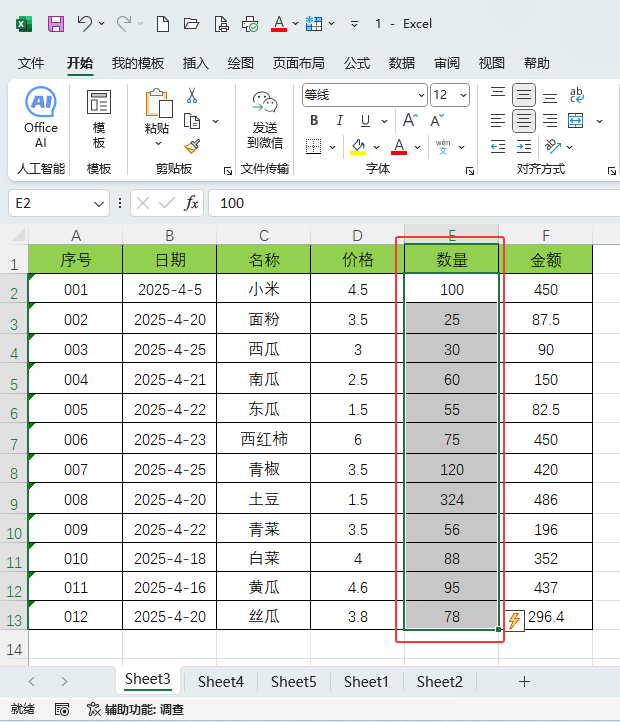Click the flash fill lightning icon near F13
The width and height of the screenshot is (620, 722).
tap(515, 620)
